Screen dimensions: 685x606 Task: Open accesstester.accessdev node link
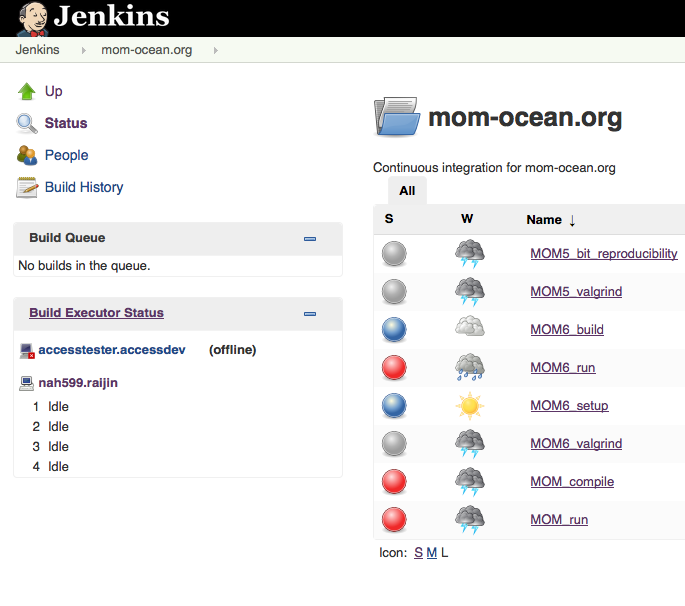point(112,350)
